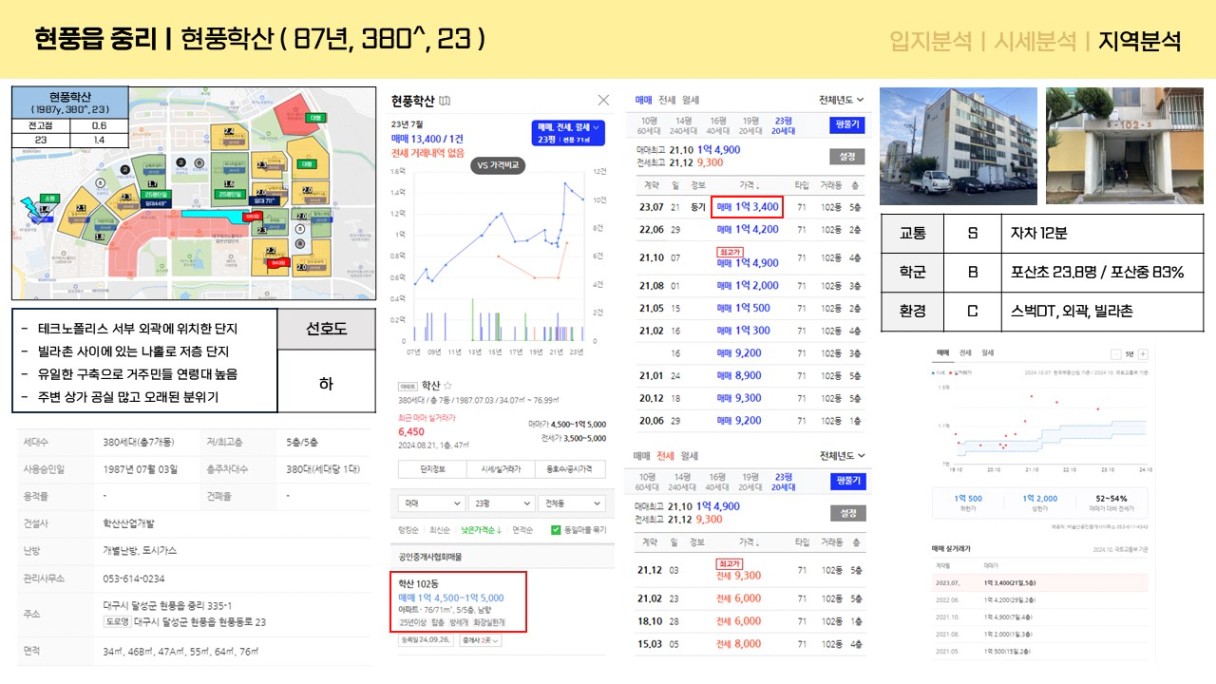Decrease chart period with the minus button
This screenshot has height=684, width=1216.
pos(1117,354)
